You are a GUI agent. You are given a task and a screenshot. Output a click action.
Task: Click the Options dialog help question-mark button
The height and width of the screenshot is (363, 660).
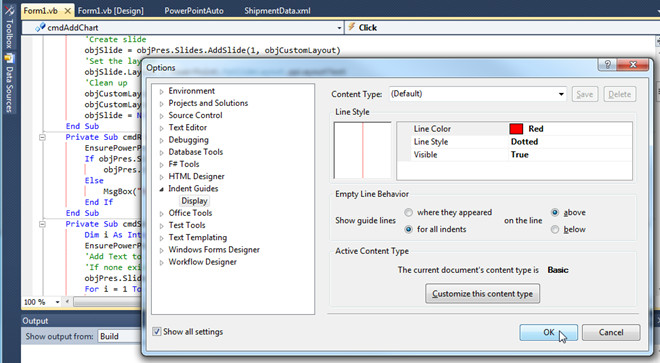coord(607,64)
